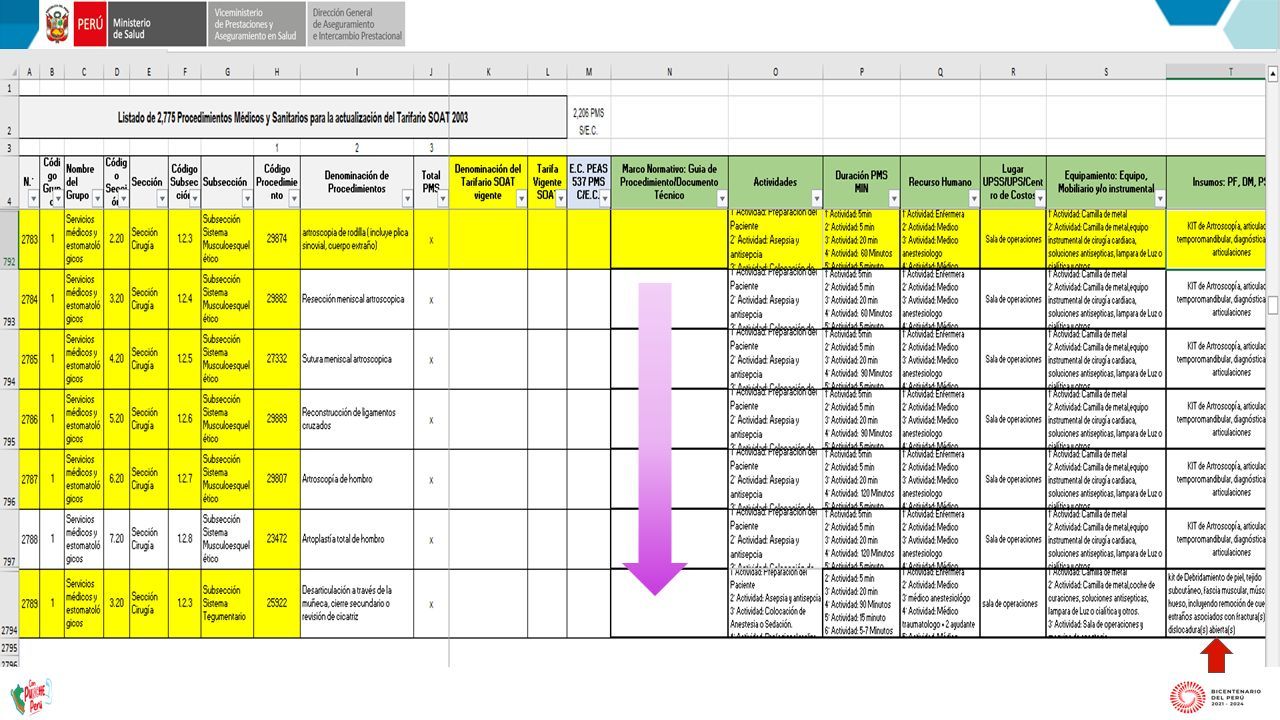Open the Código Subsección filter dropdown
This screenshot has height=720, width=1280.
(194, 199)
